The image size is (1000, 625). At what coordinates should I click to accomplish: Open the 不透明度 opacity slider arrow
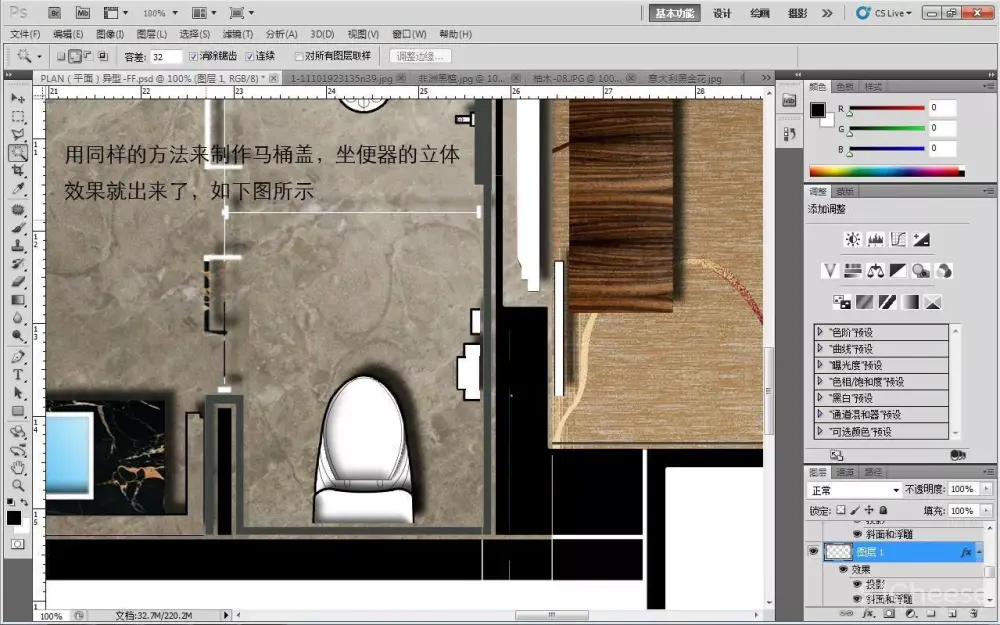coord(984,490)
